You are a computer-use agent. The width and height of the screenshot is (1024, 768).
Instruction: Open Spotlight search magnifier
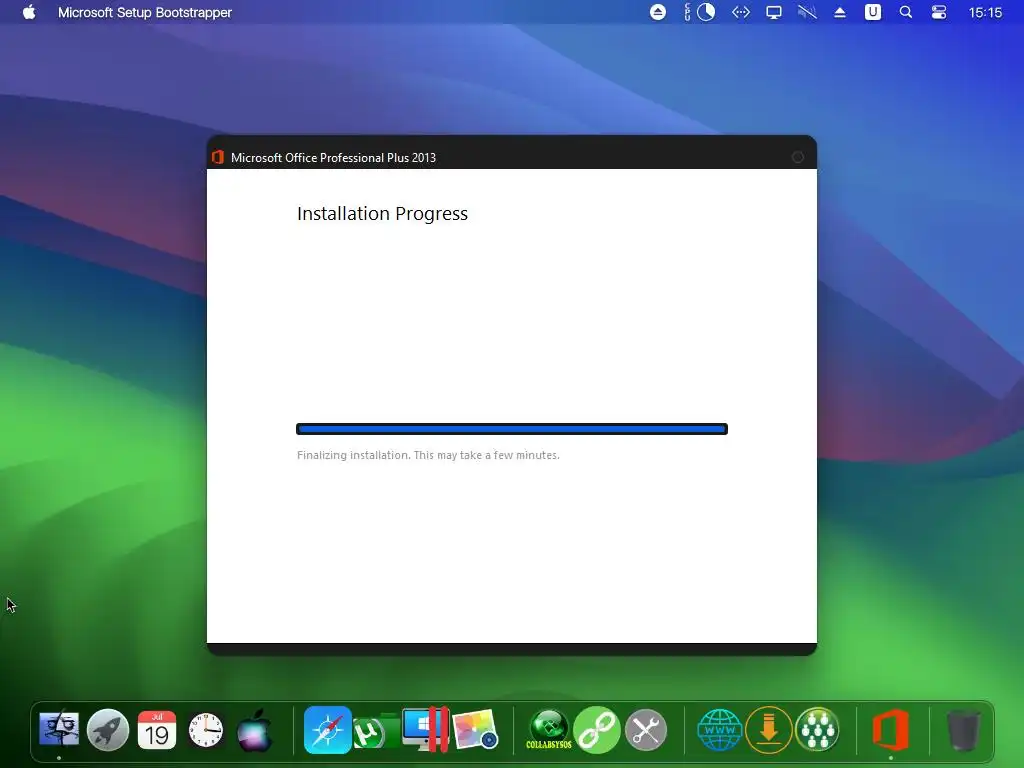click(x=906, y=12)
